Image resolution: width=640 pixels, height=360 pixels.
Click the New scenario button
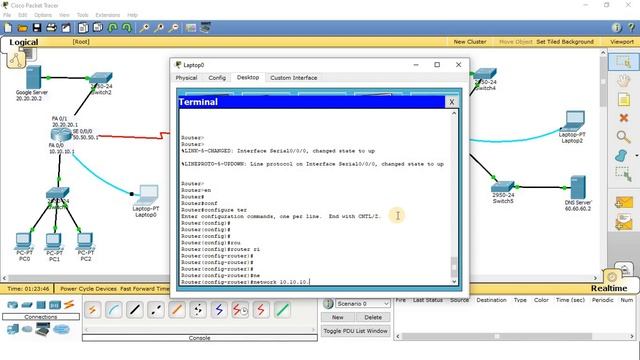338,317
